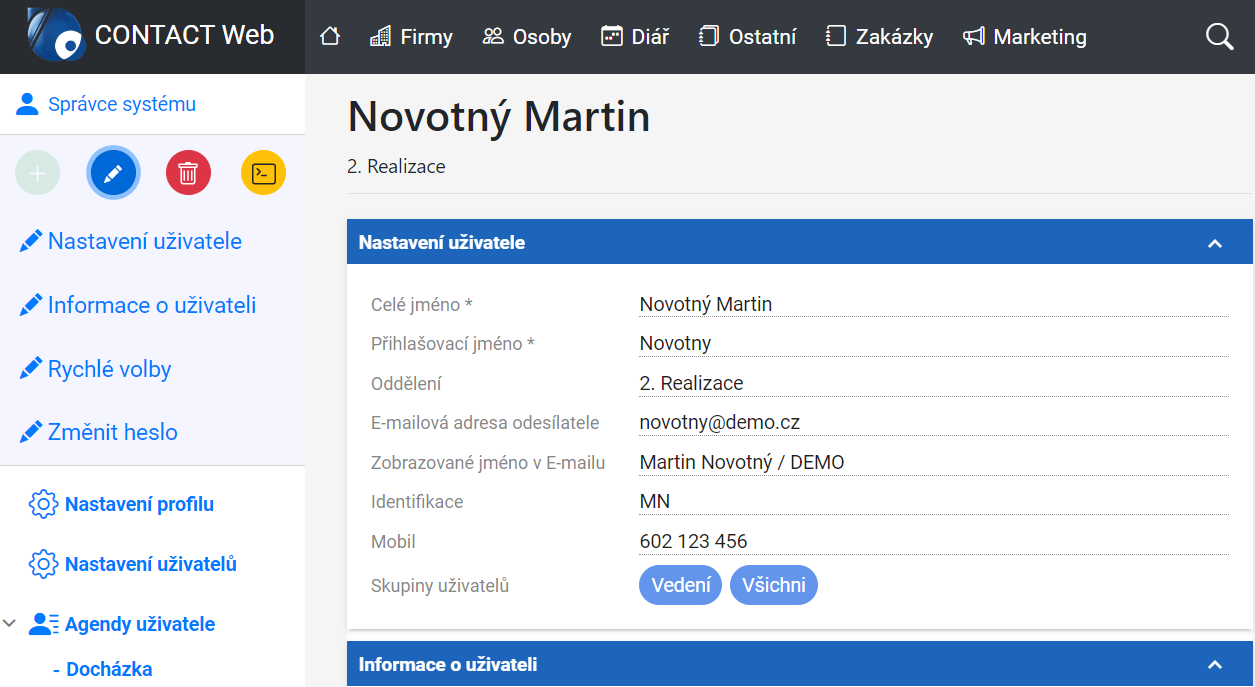Click the gear icon beside Nastavení uživatelů
Viewport: 1255px width, 687px height.
point(43,564)
